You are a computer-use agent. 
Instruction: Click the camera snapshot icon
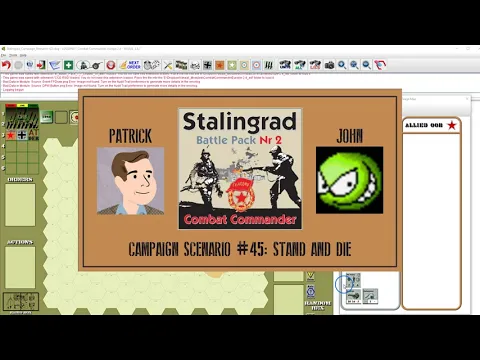[x=329, y=65]
